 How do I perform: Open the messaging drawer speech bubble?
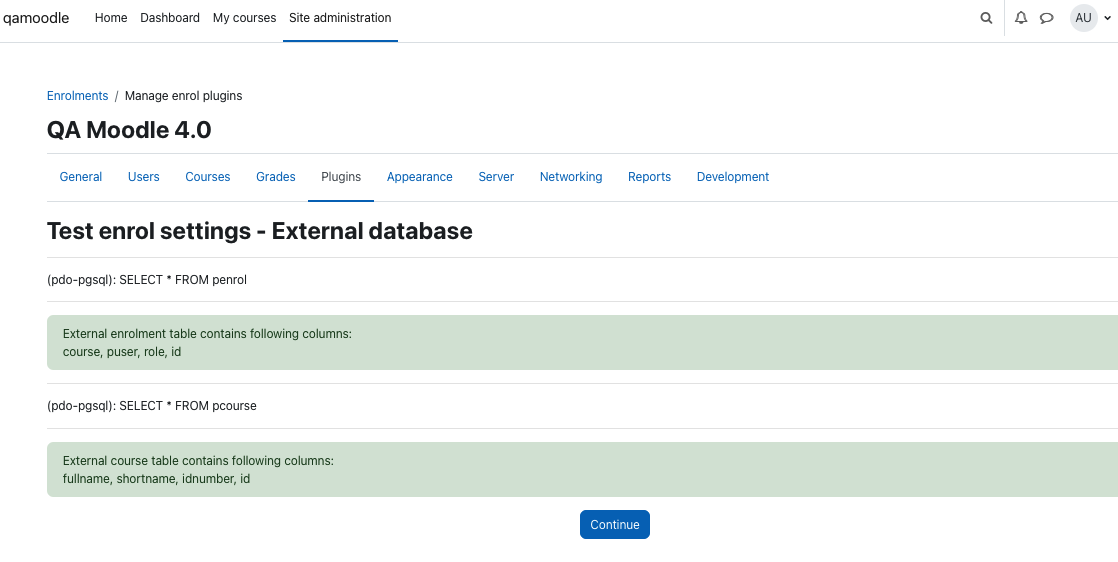click(1047, 18)
